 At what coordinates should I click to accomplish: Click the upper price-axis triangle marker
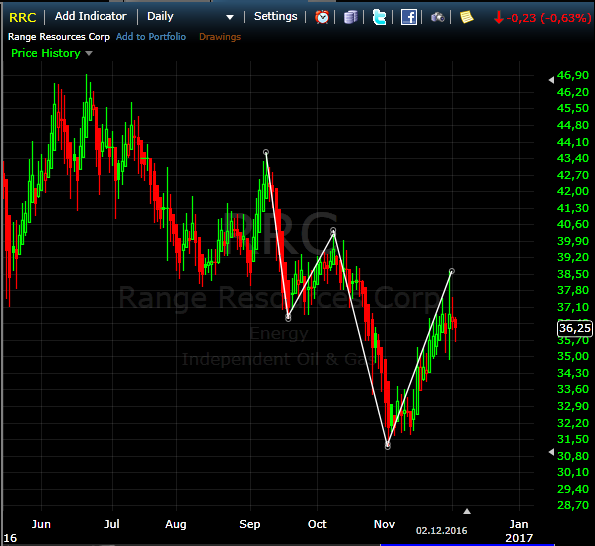click(x=551, y=80)
